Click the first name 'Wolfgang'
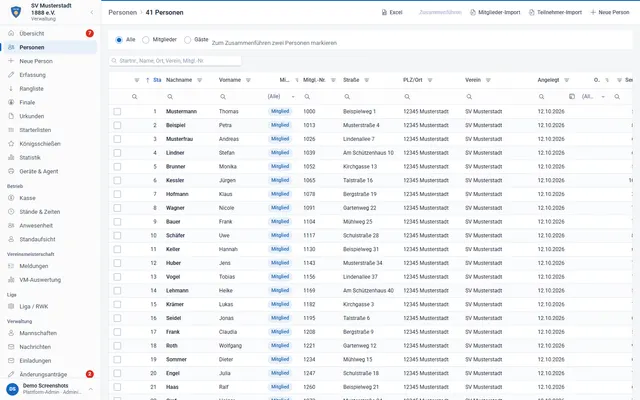Image resolution: width=640 pixels, height=400 pixels. 230,346
